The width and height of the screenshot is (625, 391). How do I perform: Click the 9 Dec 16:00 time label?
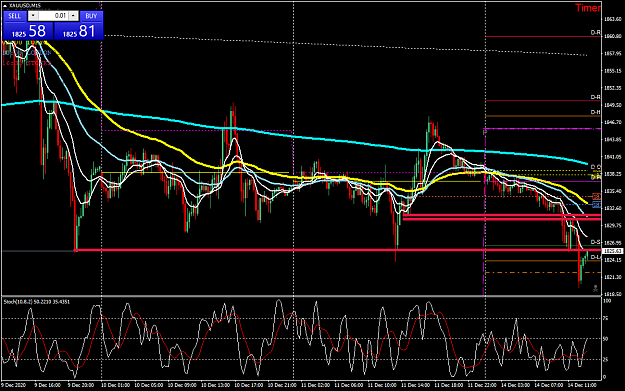(47, 385)
